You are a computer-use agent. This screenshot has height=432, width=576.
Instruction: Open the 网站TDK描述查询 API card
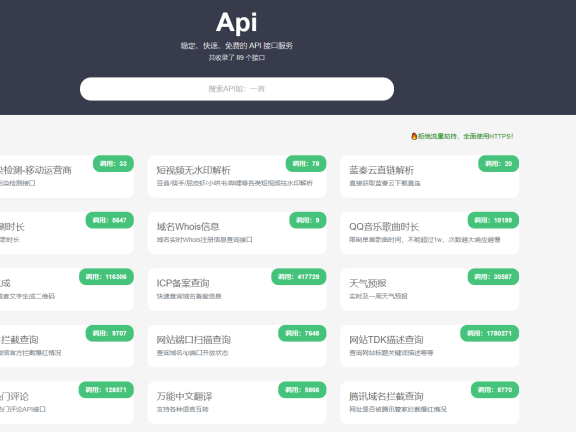[429, 346]
